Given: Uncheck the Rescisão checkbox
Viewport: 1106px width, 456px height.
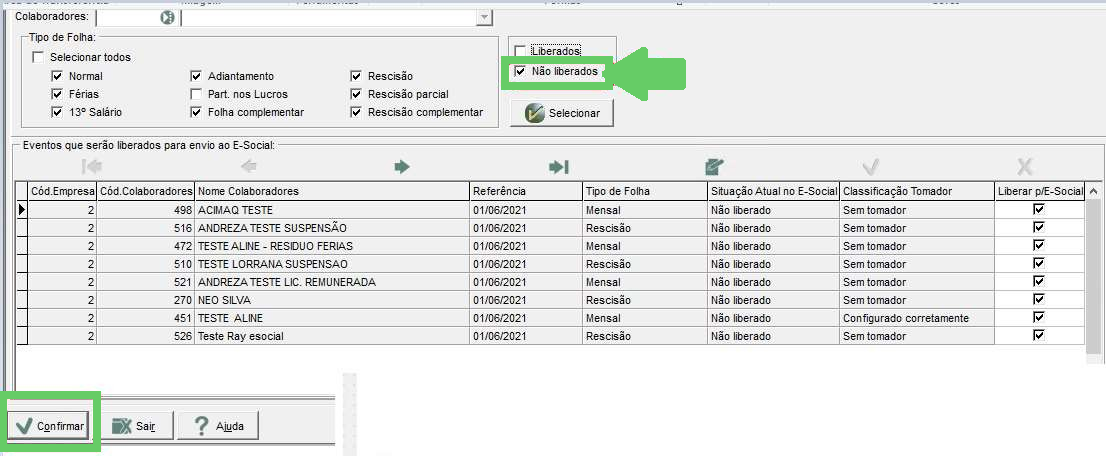Looking at the screenshot, I should click(356, 76).
